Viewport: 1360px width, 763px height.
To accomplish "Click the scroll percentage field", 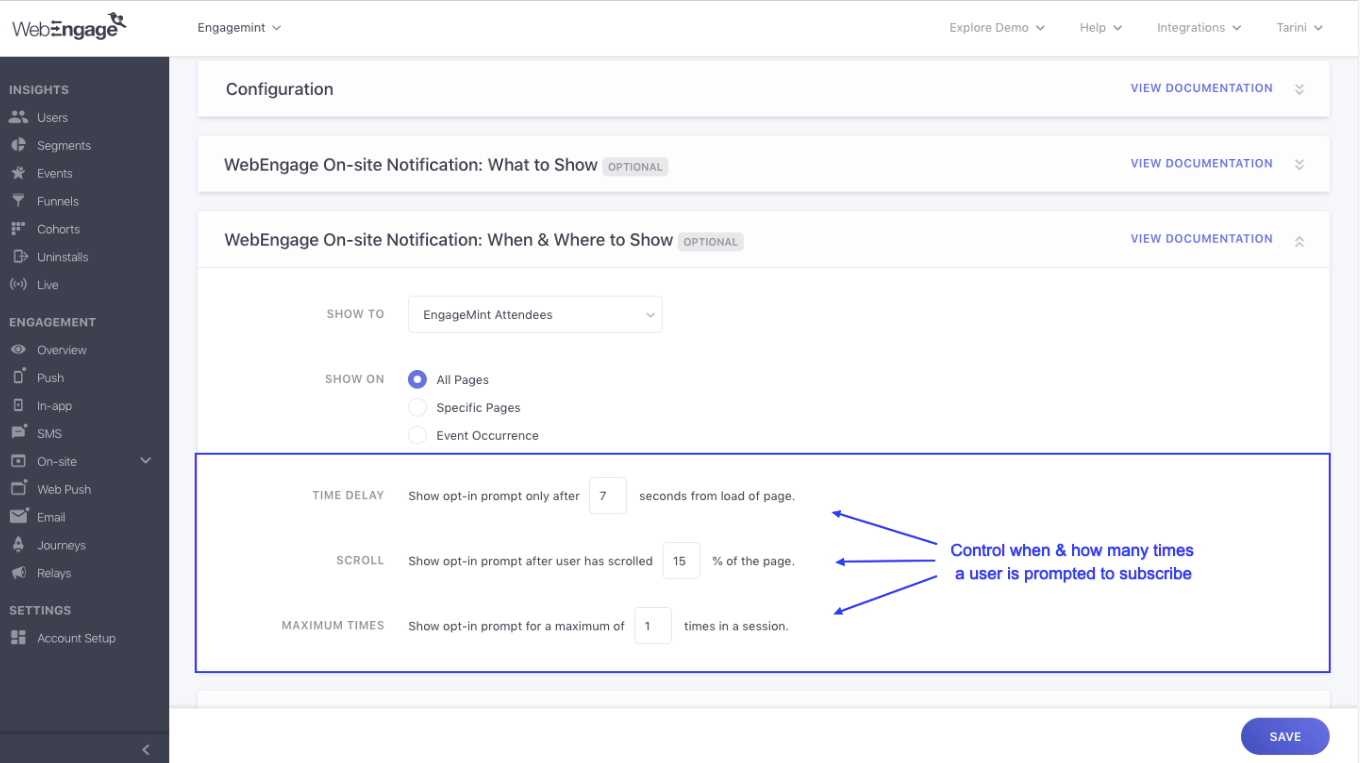I will pos(681,561).
